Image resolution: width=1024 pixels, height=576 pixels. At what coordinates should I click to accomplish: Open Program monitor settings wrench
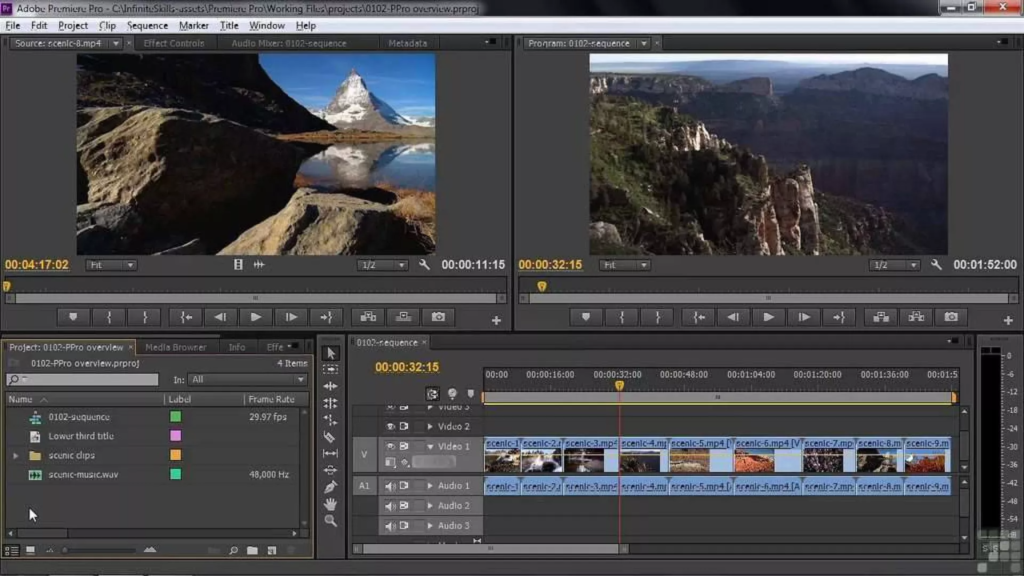(x=936, y=264)
